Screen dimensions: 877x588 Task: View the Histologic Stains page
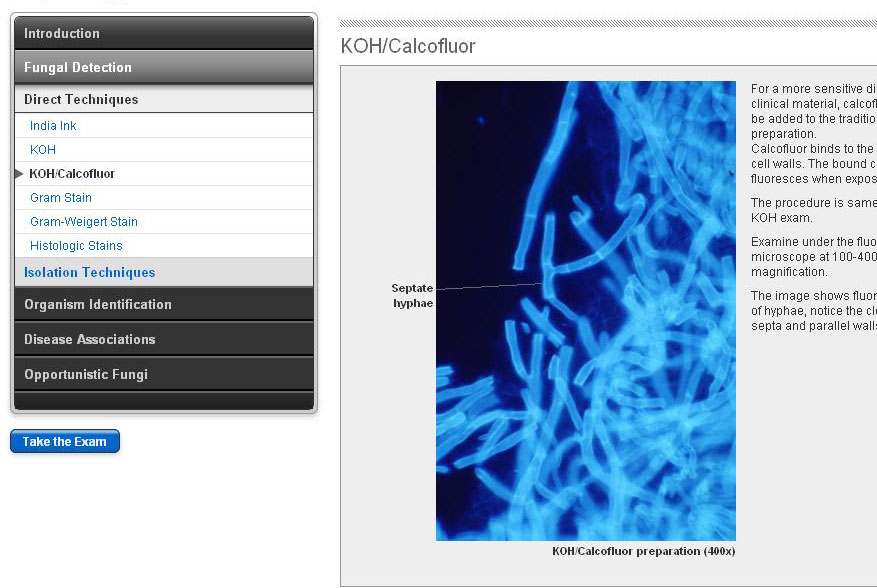click(x=76, y=246)
